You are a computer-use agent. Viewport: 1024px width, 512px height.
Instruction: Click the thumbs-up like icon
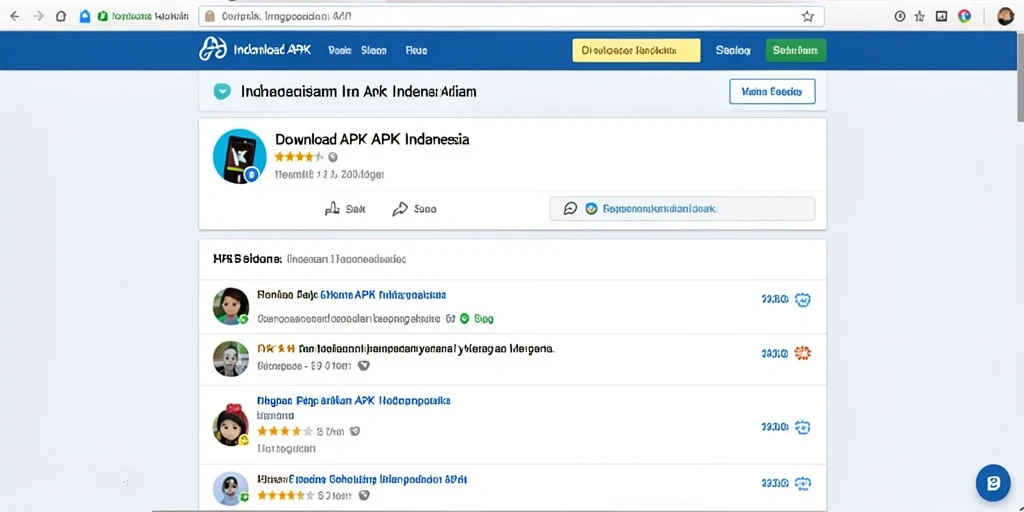coord(332,209)
